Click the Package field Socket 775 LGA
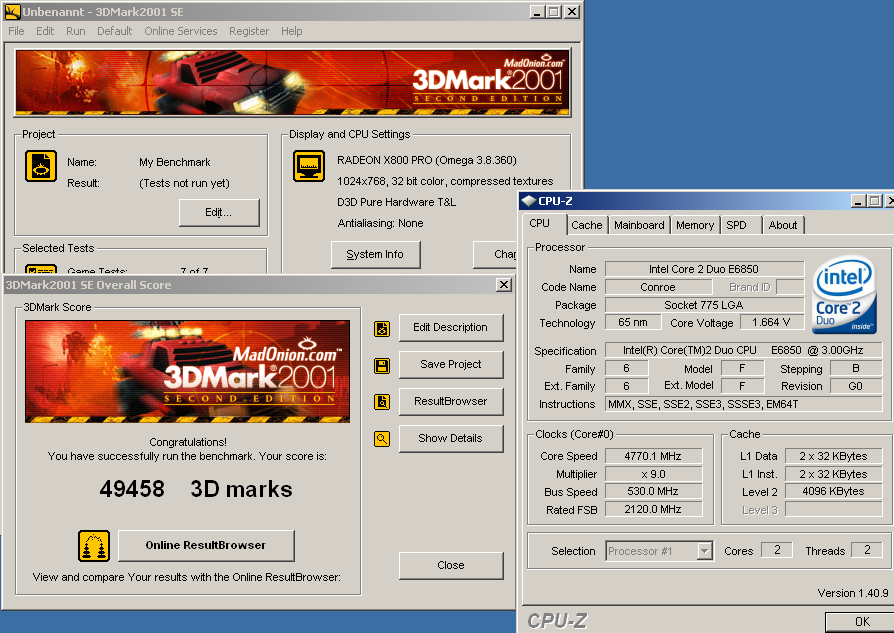This screenshot has width=894, height=633. coord(704,305)
